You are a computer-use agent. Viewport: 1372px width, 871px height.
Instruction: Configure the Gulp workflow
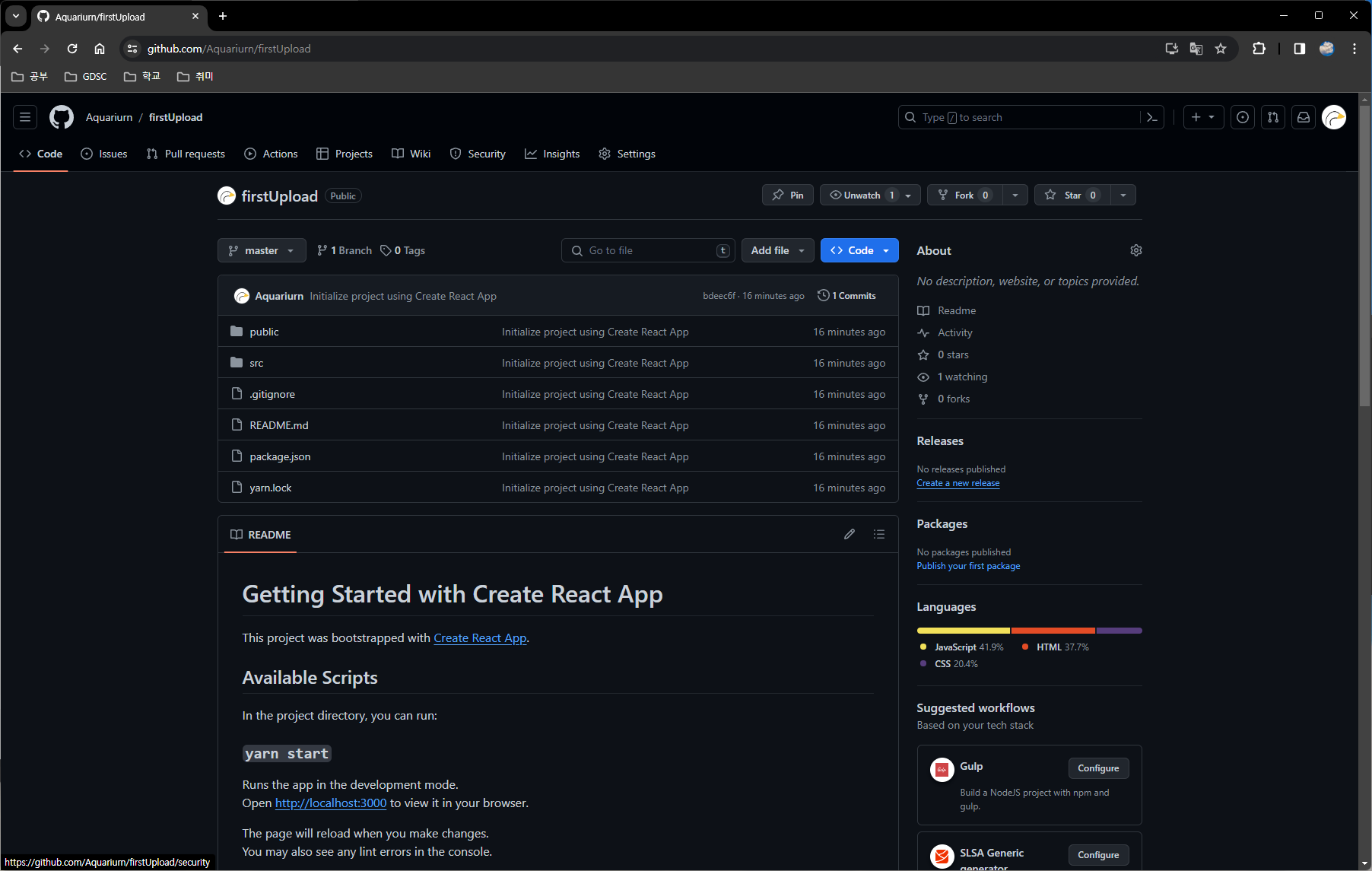tap(1098, 768)
